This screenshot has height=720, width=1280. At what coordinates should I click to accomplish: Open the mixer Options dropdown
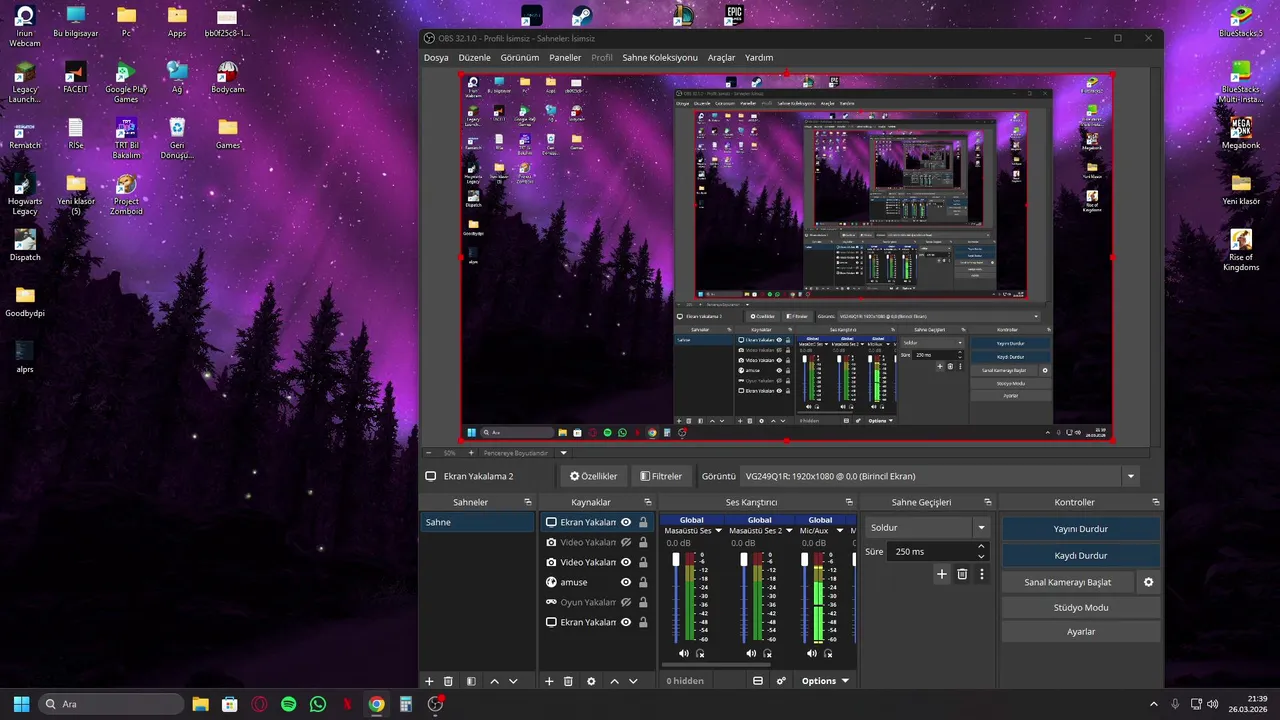825,681
